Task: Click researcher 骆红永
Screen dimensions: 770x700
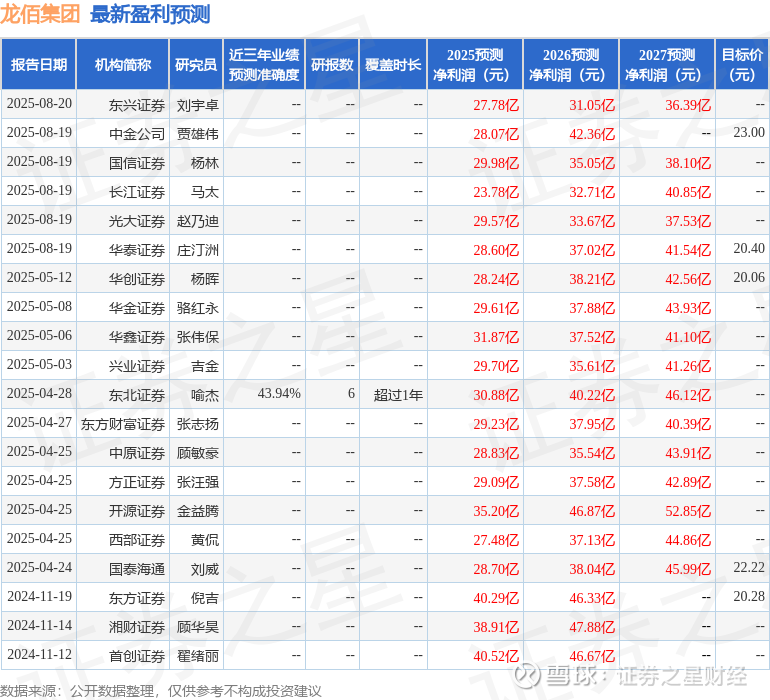Action: (197, 308)
